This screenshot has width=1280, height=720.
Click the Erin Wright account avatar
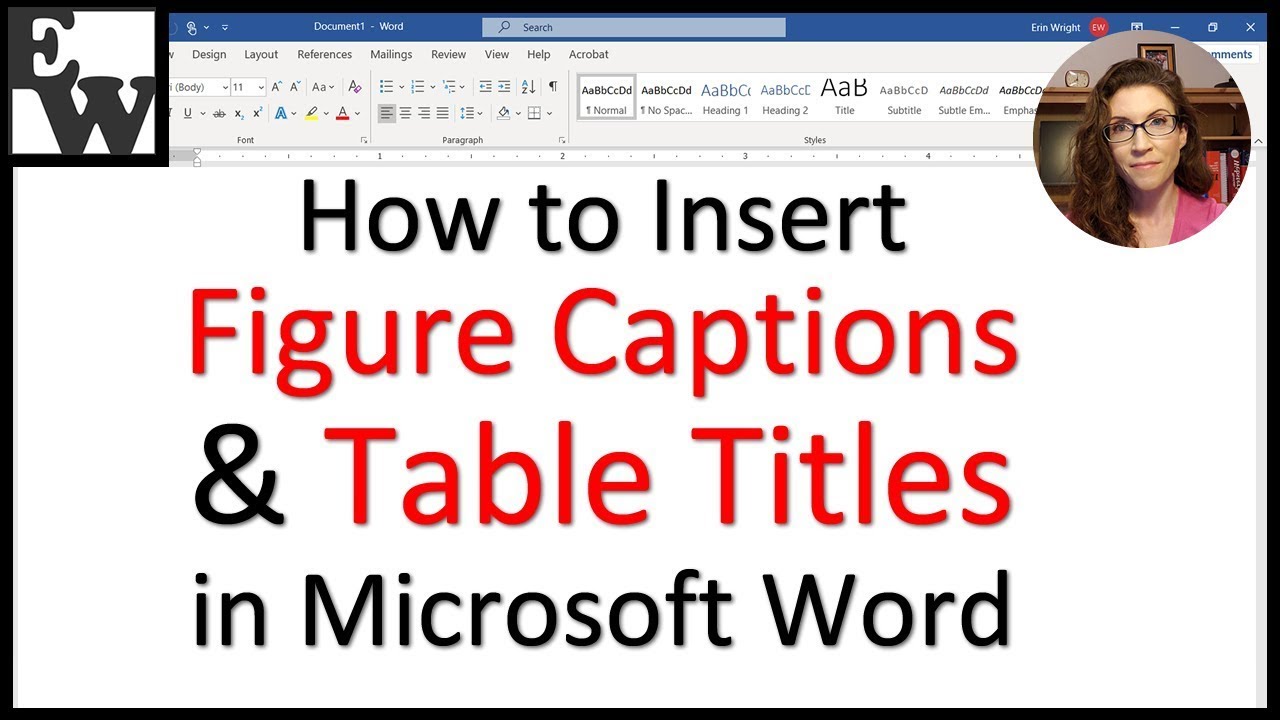[1099, 27]
